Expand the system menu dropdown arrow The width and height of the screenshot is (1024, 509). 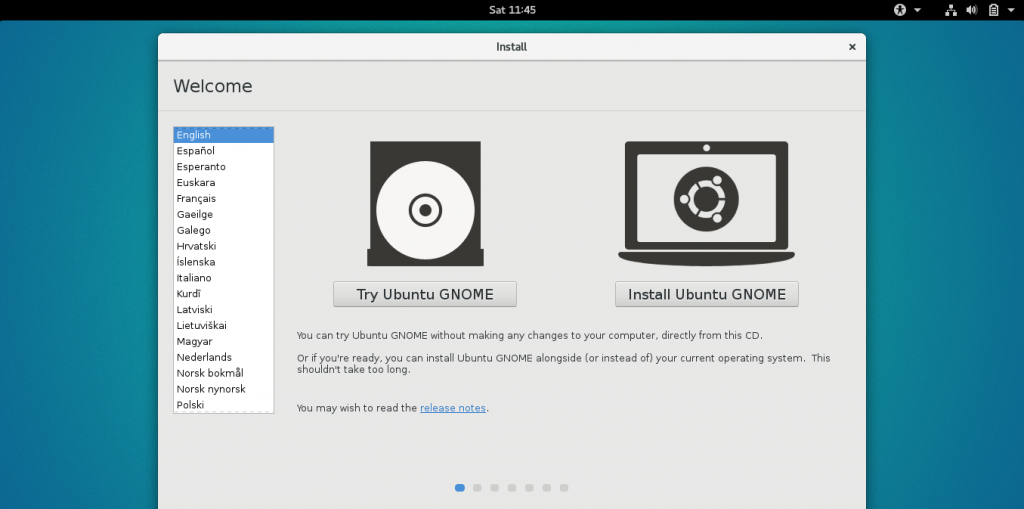pos(1011,10)
